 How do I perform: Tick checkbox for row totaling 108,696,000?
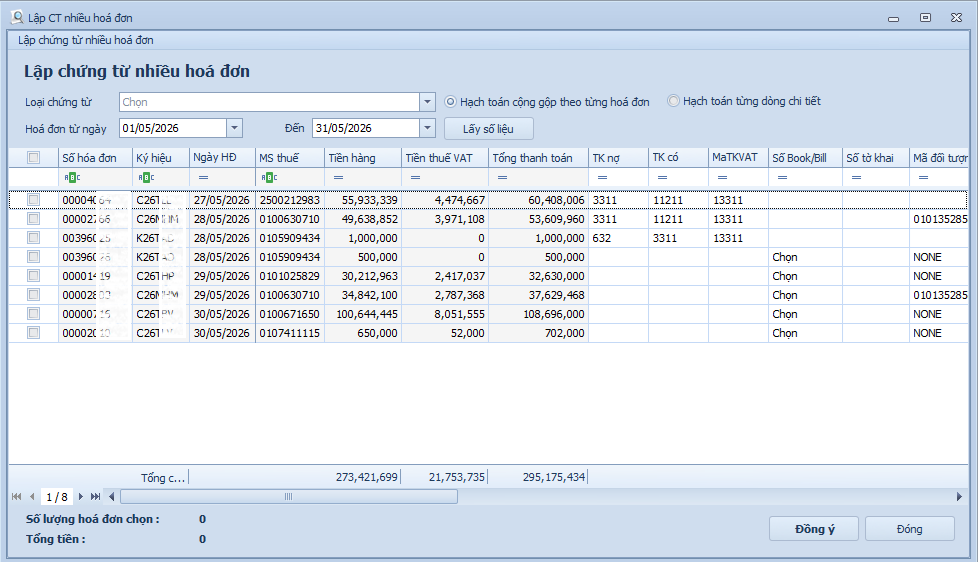click(34, 314)
